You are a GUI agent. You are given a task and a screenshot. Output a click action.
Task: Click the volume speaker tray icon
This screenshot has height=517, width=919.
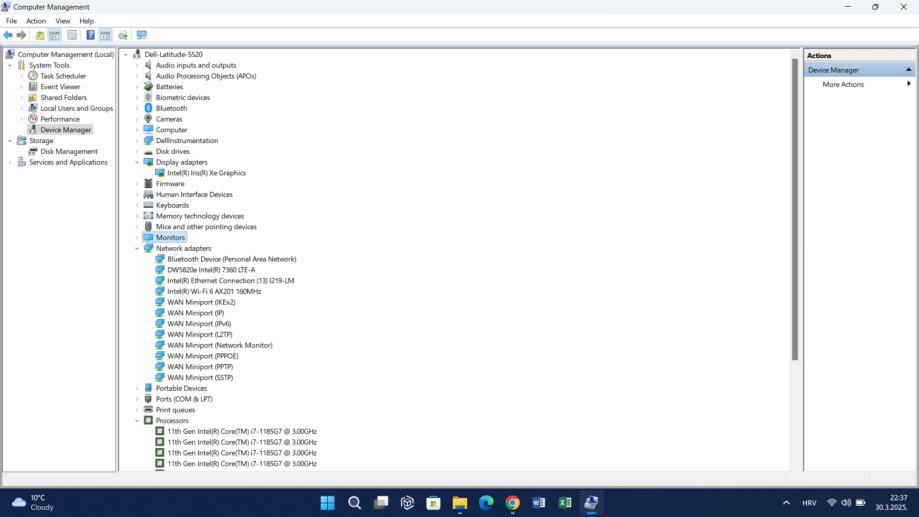(846, 503)
